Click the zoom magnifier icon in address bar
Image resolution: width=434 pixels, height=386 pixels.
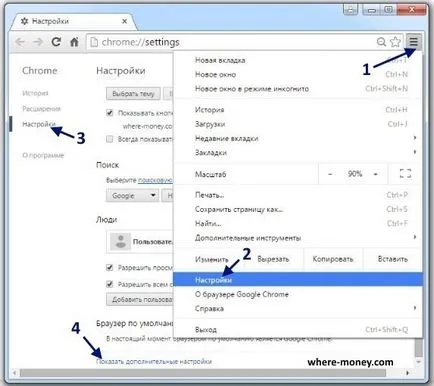(x=381, y=42)
